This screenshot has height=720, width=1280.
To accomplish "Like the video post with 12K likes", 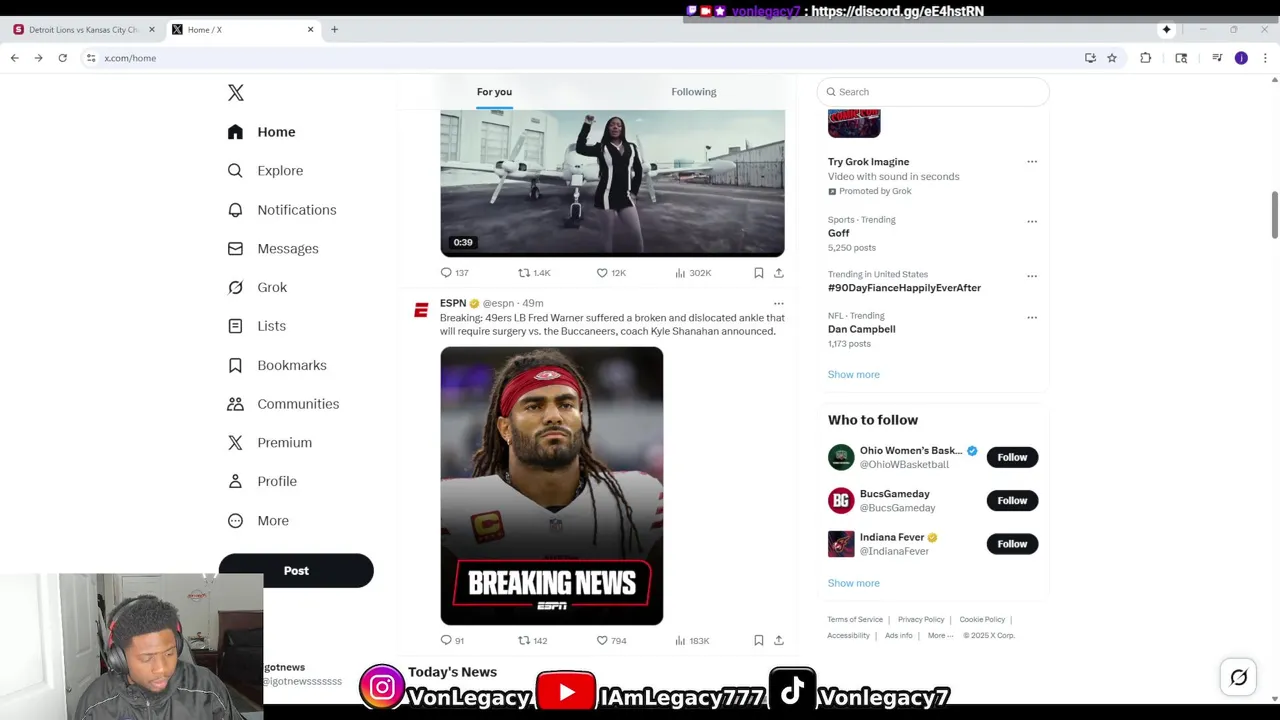I will pyautogui.click(x=611, y=273).
